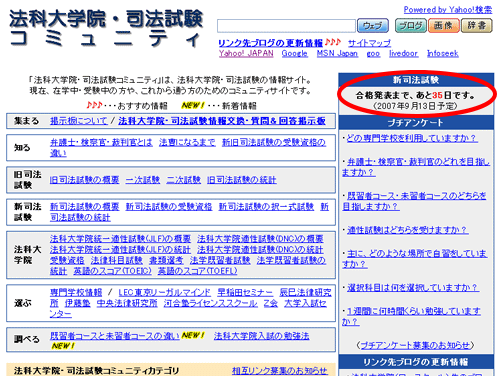Click the ブログ search button

(x=410, y=26)
